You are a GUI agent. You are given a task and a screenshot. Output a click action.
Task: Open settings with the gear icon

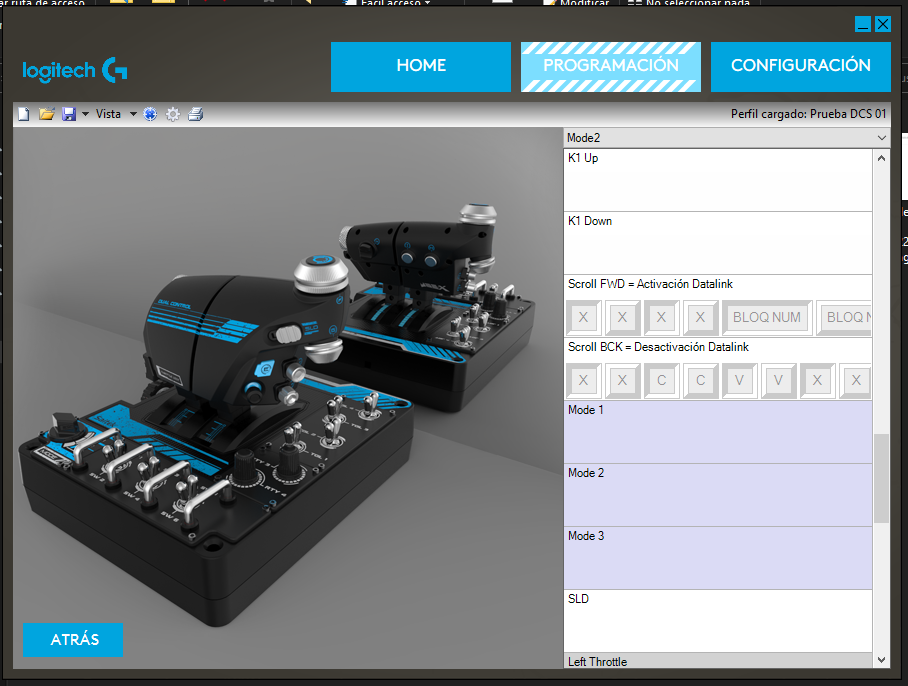click(173, 115)
